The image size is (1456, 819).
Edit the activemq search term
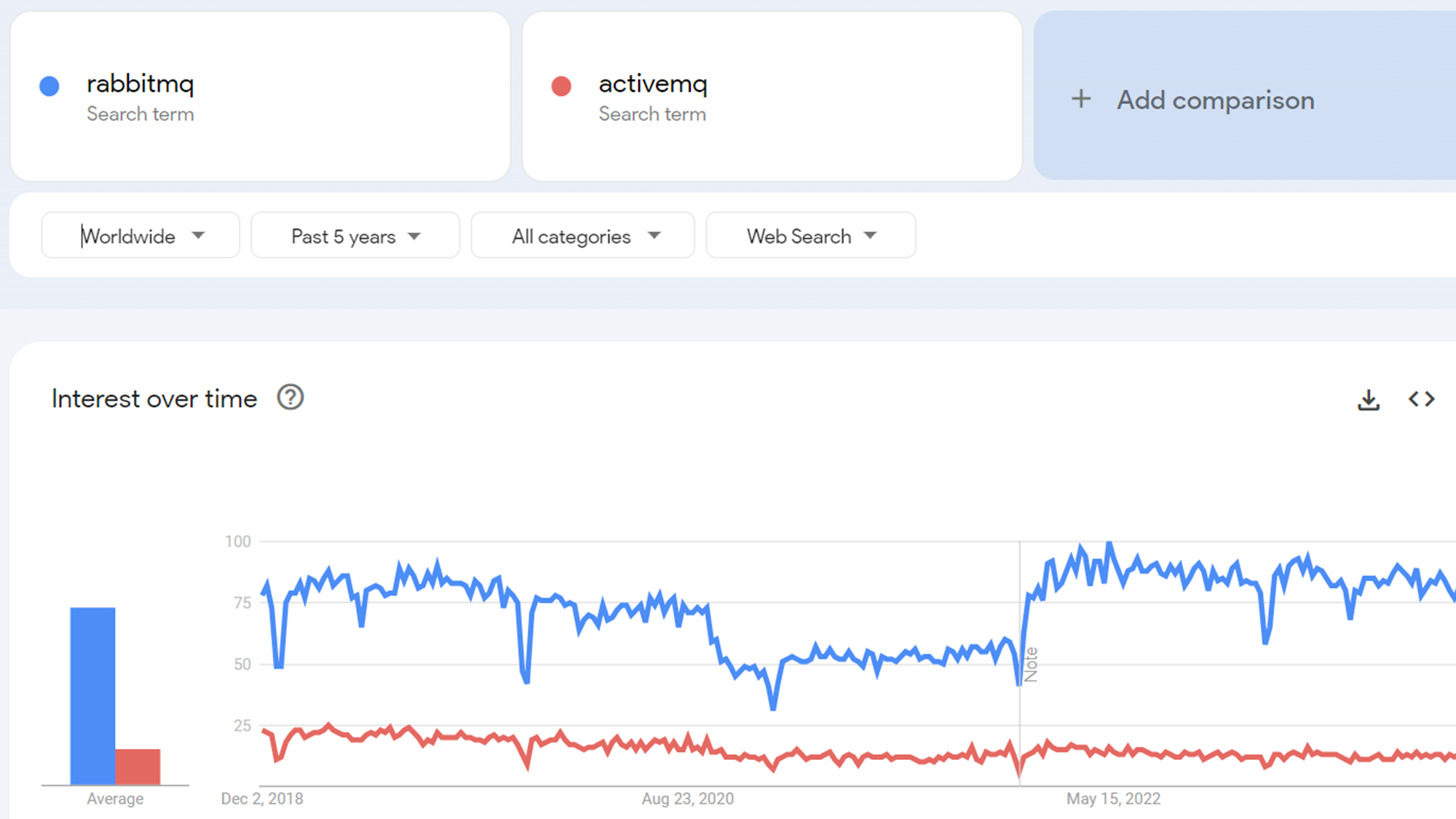[x=652, y=84]
